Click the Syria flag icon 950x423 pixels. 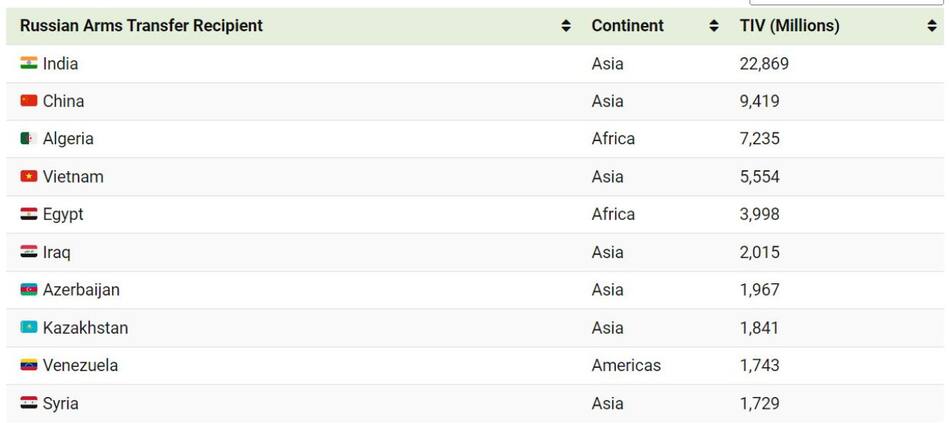29,403
